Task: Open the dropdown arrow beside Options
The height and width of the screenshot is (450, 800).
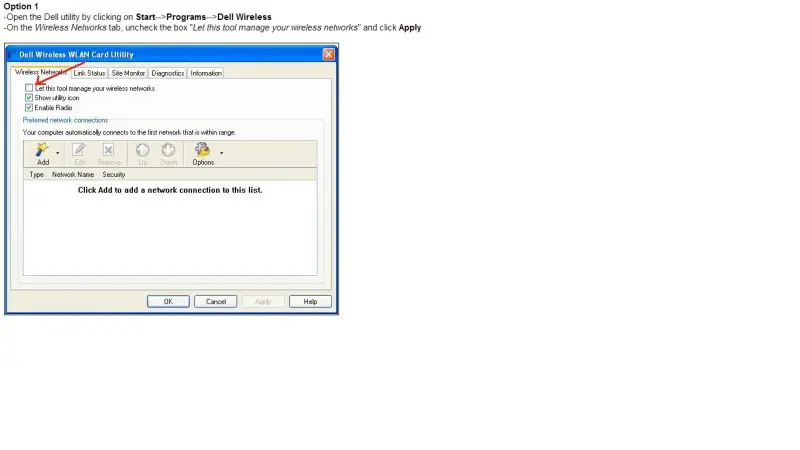Action: (x=221, y=153)
